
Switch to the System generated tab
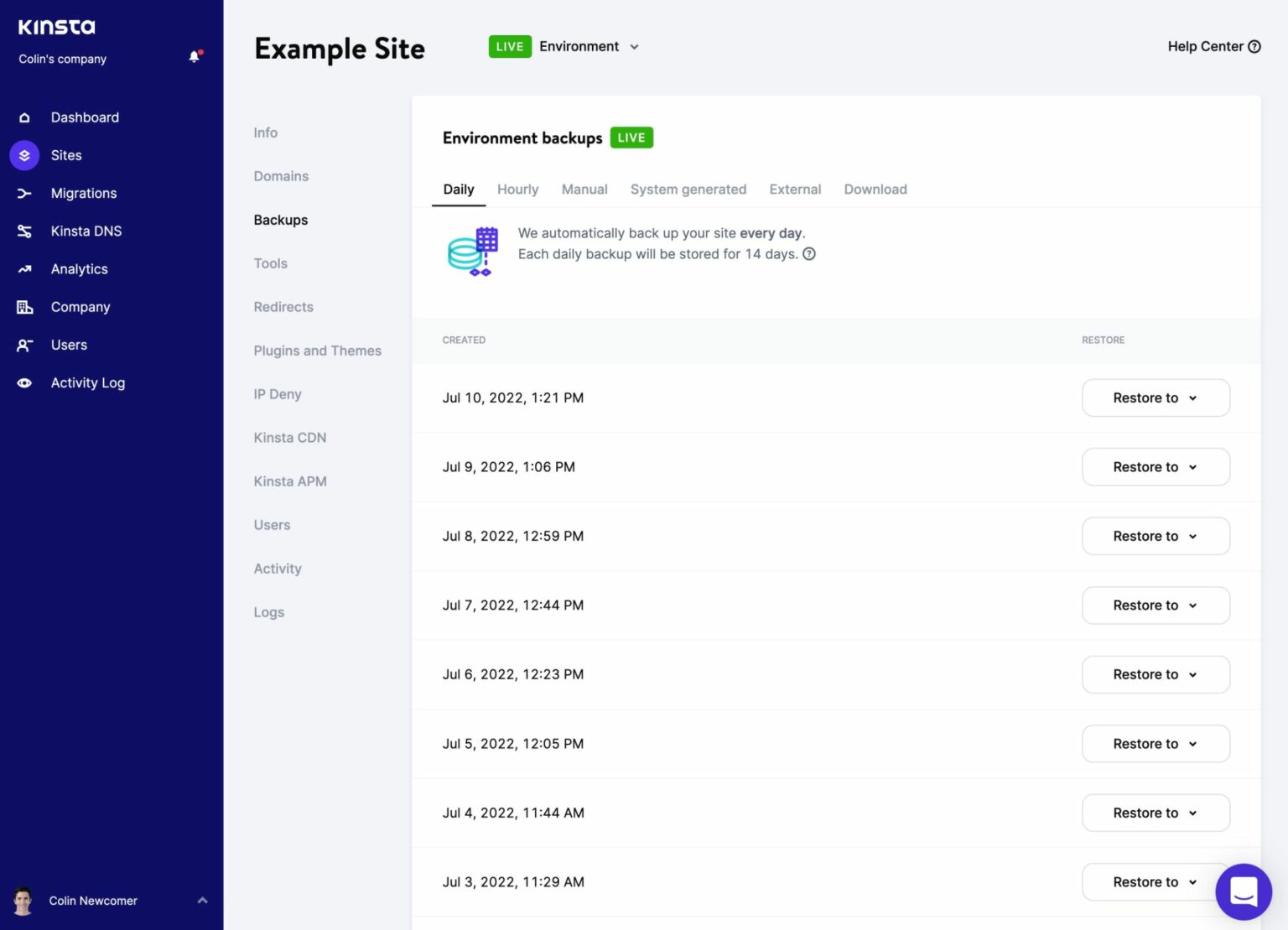688,190
